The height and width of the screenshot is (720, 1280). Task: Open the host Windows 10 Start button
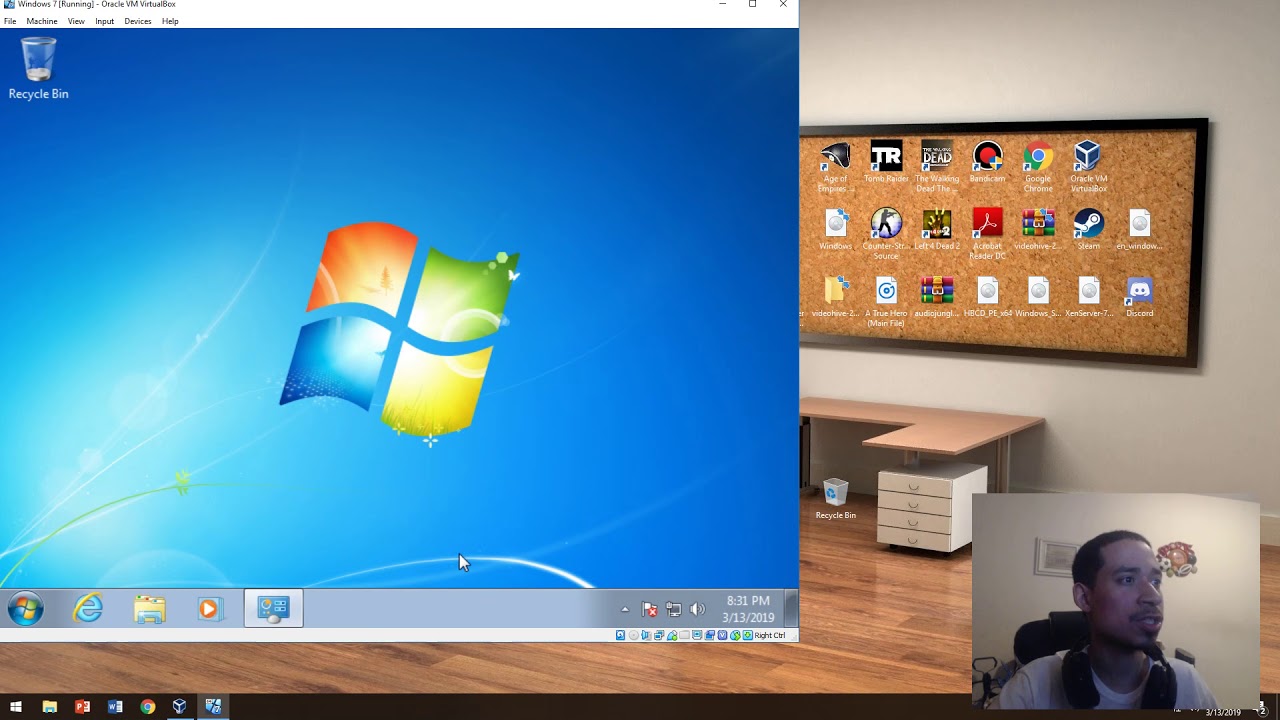coord(16,707)
